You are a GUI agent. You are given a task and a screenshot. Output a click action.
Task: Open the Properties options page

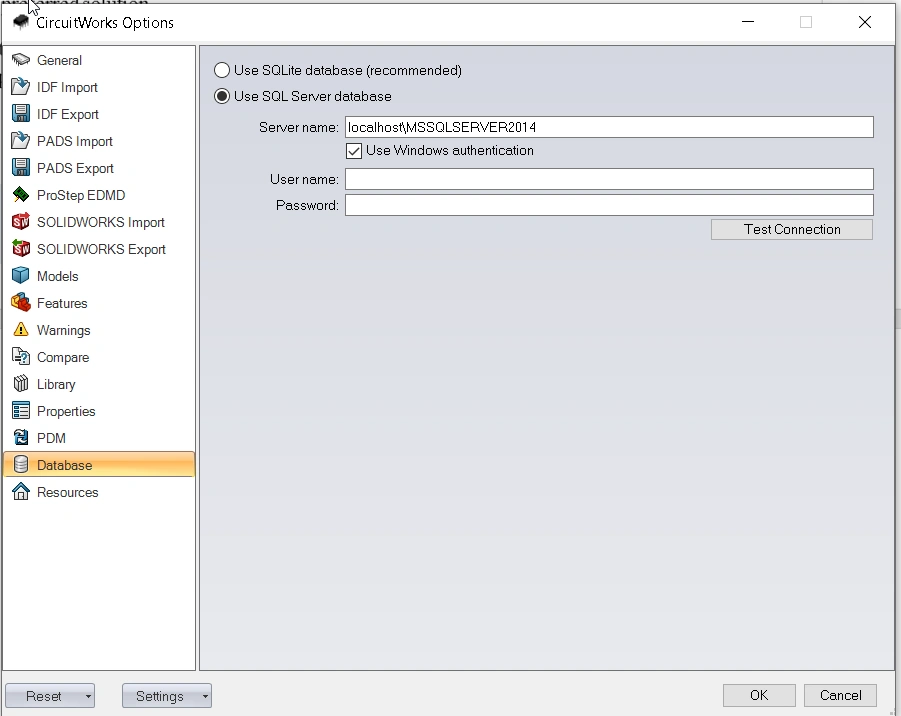pos(99,411)
